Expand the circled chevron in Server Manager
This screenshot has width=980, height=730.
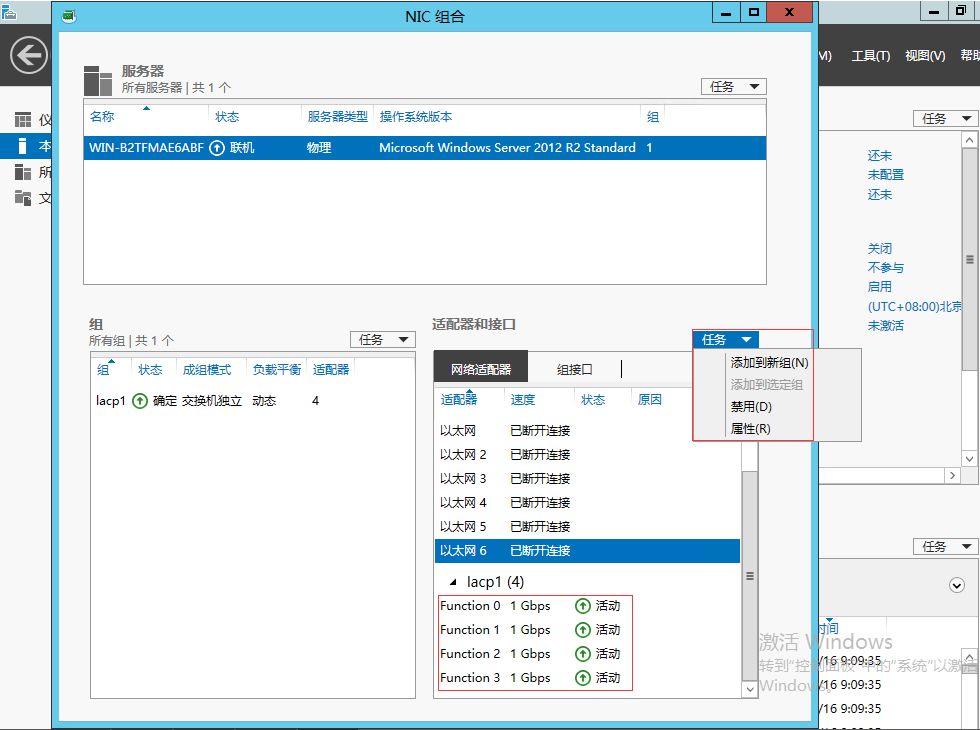tap(957, 585)
